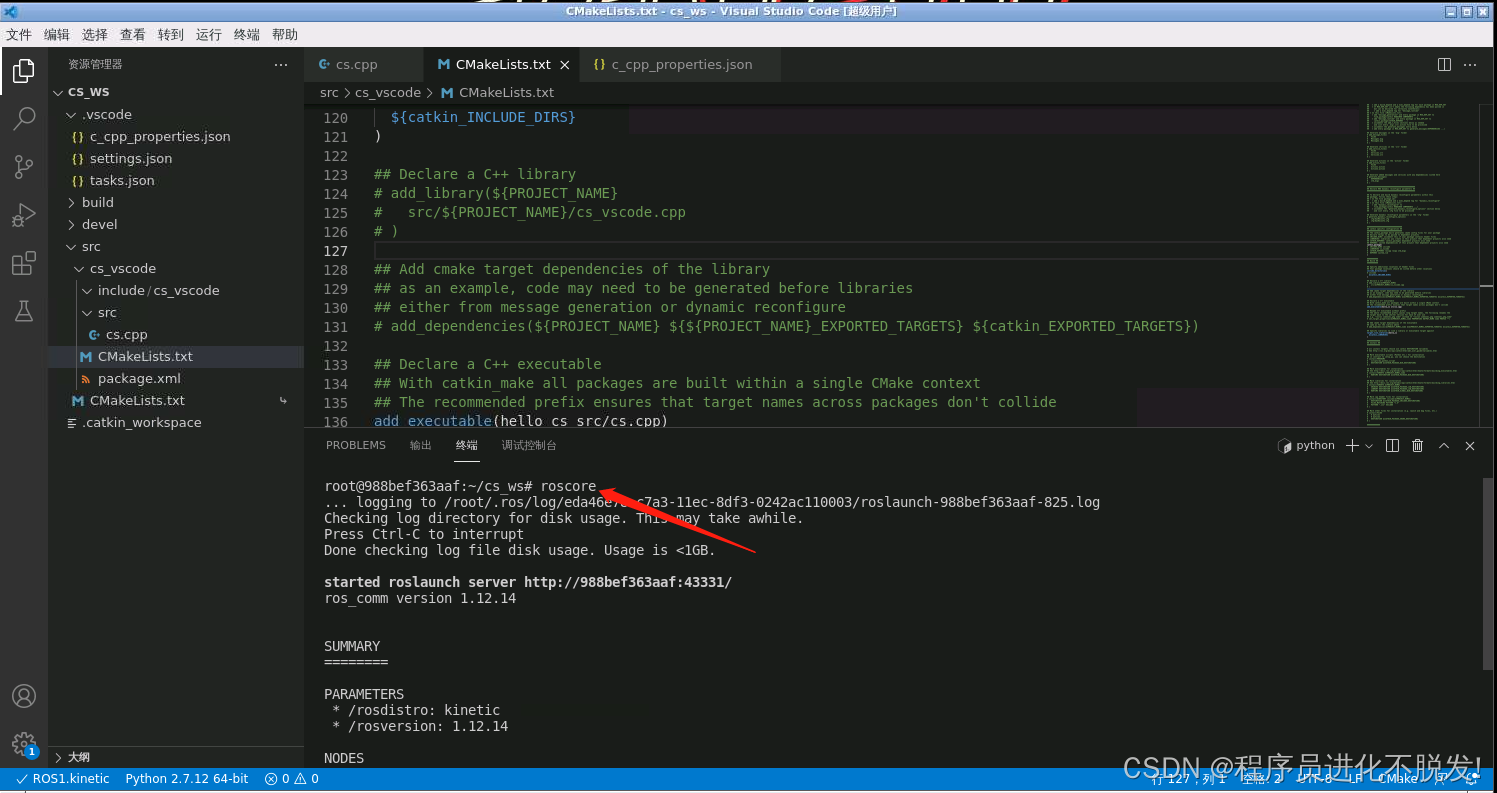Kill the terminal with trash icon
1497x793 pixels.
click(x=1417, y=446)
